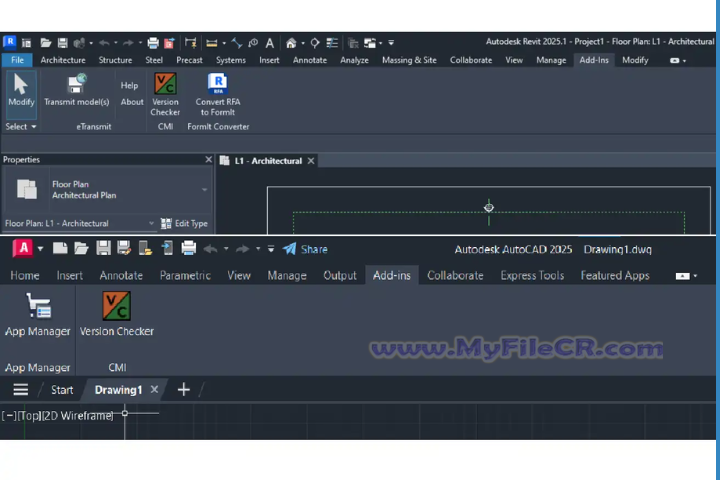
Task: Expand AutoCAD Customize Quick Access Toolbar arrow
Action: pos(271,249)
